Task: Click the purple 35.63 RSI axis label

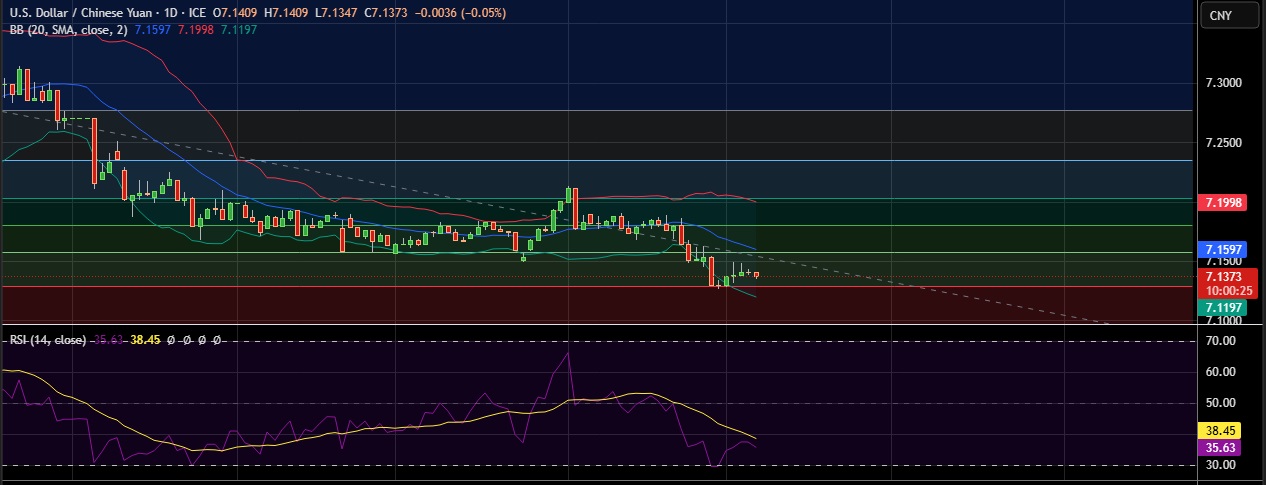Action: tap(1218, 448)
